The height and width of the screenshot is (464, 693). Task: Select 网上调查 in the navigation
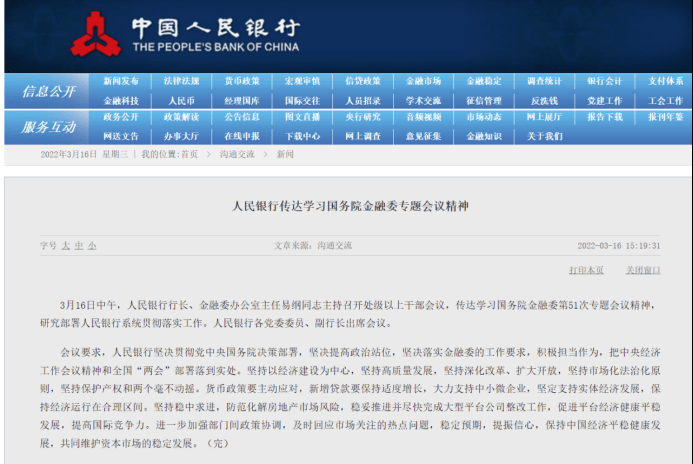[363, 135]
